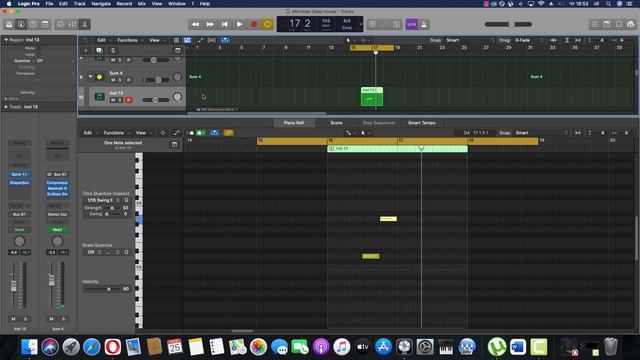Open the File menu in the menu bar

coord(49,4)
